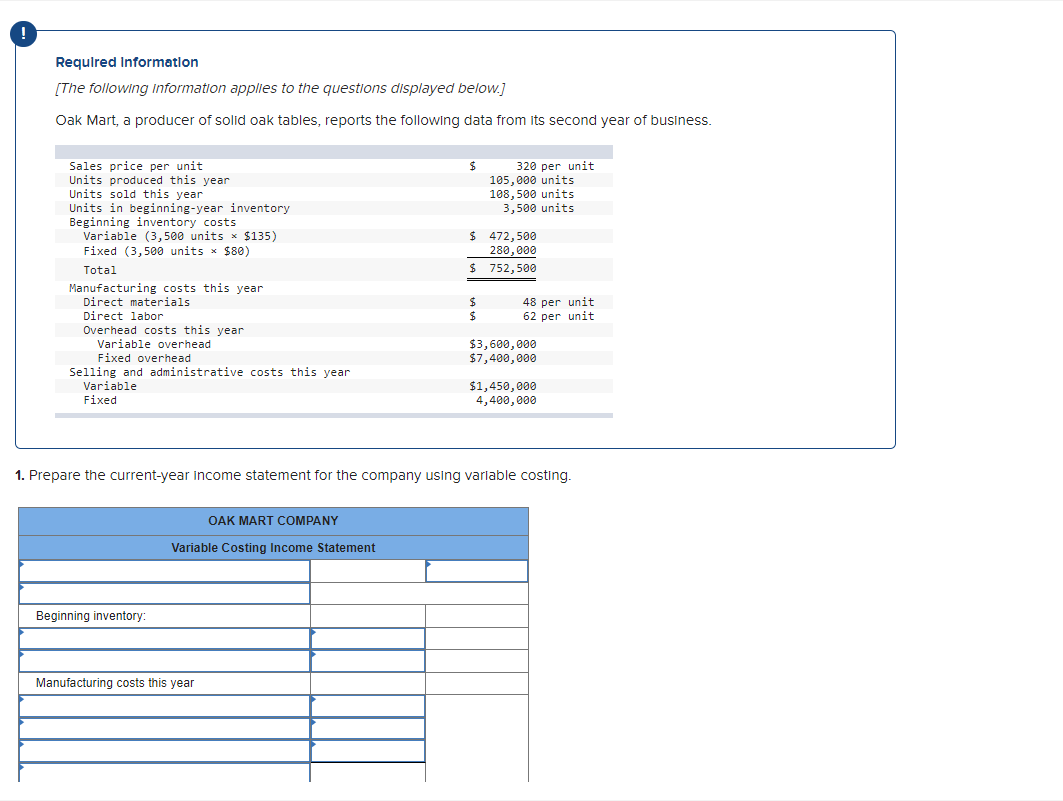Click the first amount cell under Manufacturing costs this year
Screen dimensions: 1063x801
click(368, 705)
